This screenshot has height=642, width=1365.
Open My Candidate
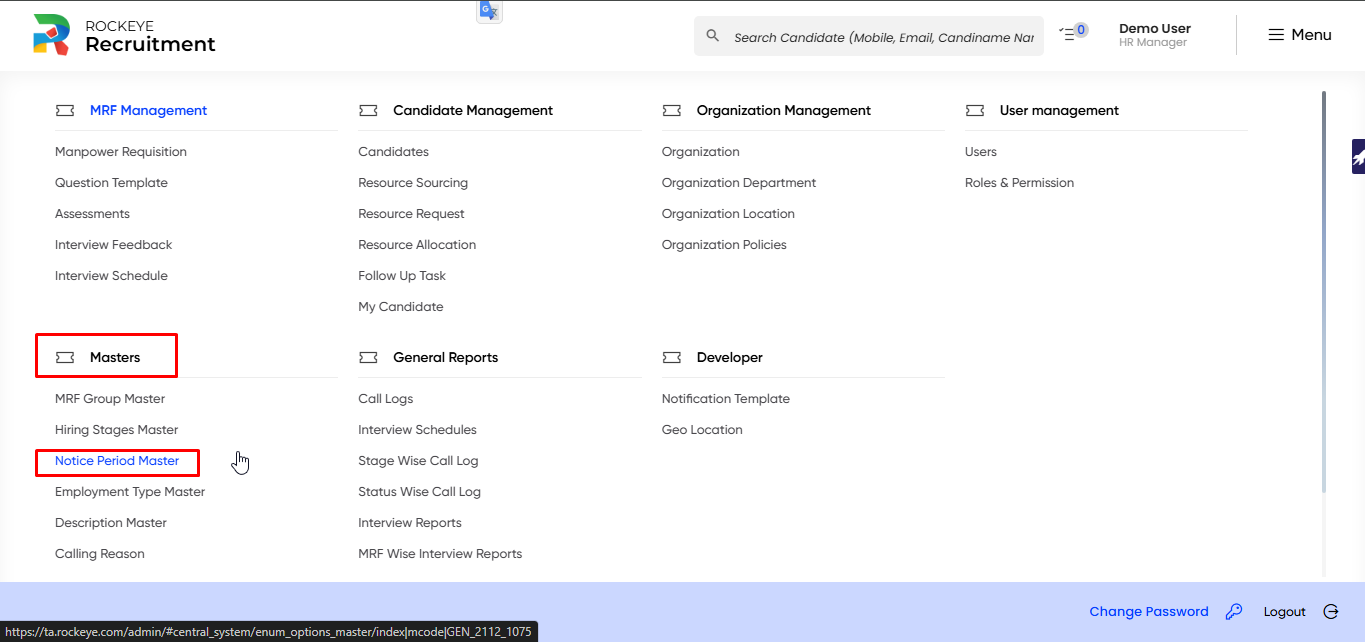400,307
